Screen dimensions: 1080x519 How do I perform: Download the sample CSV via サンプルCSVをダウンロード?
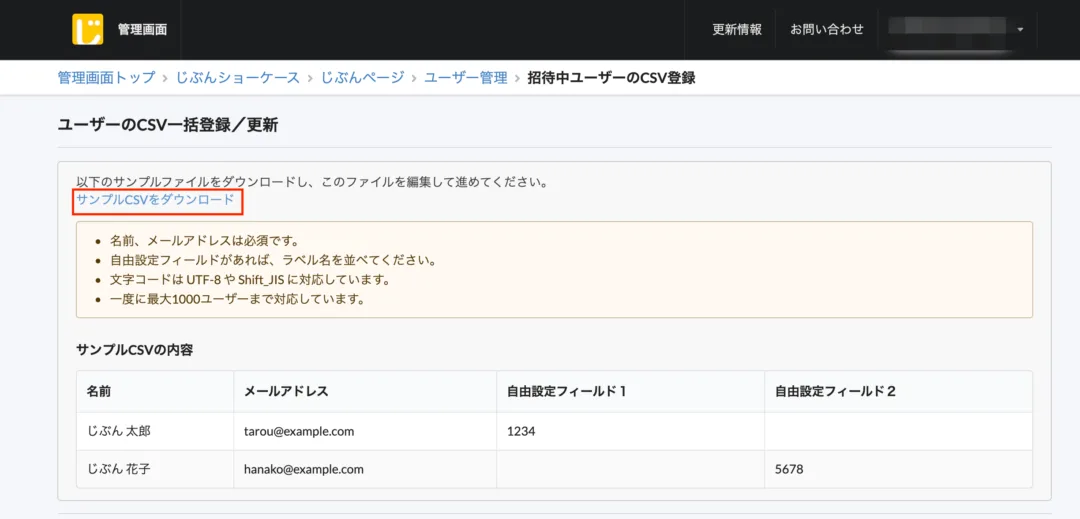[x=156, y=200]
